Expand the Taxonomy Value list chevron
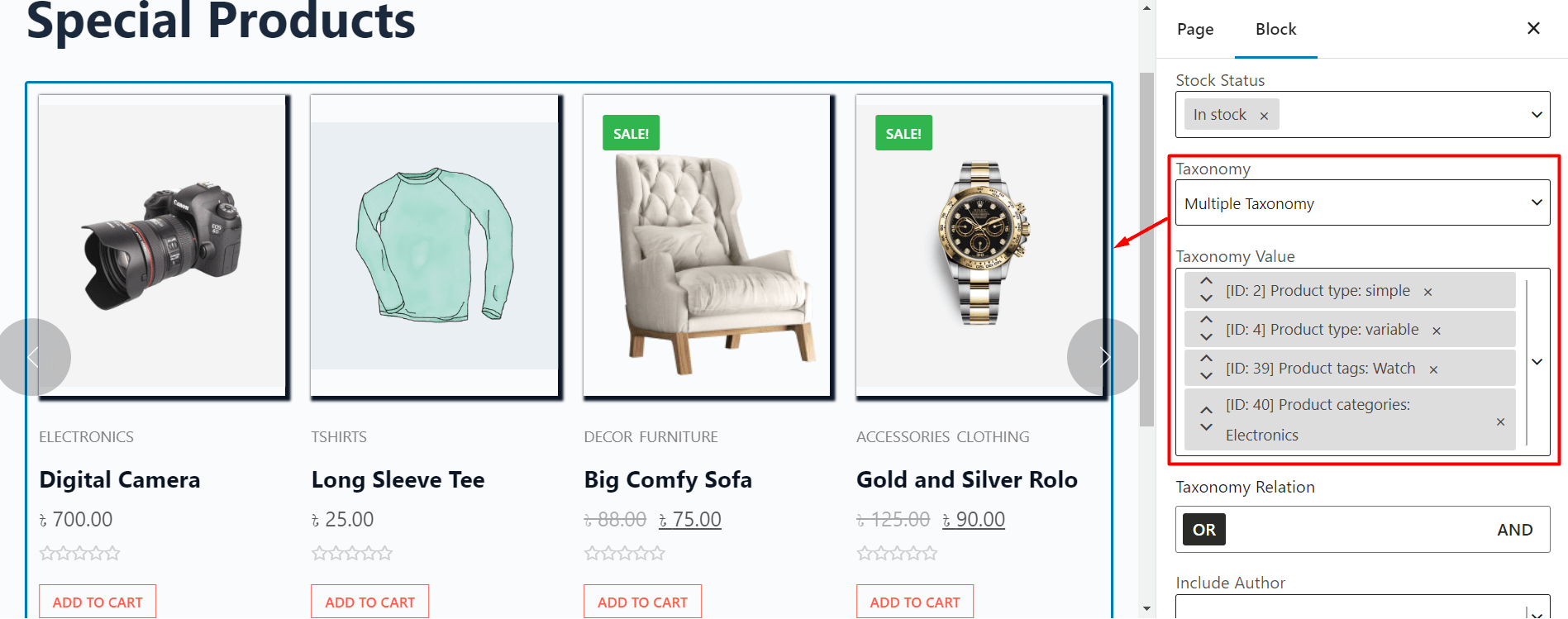The image size is (1568, 619). tap(1537, 361)
